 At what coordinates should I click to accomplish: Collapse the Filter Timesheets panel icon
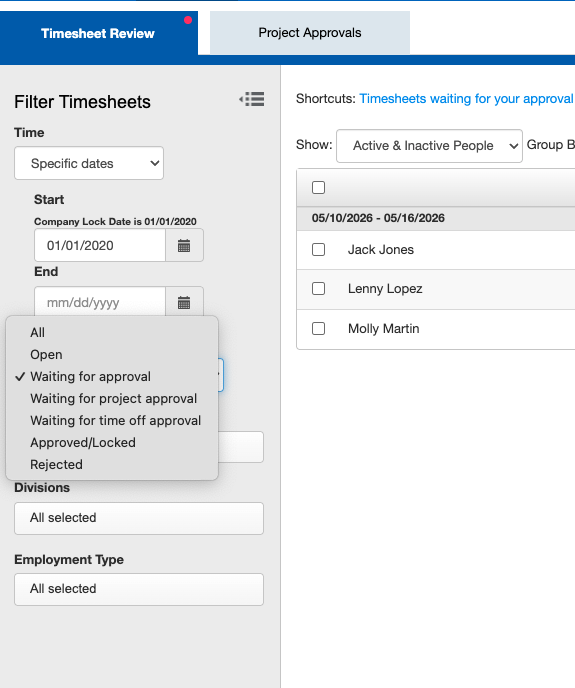click(x=252, y=99)
